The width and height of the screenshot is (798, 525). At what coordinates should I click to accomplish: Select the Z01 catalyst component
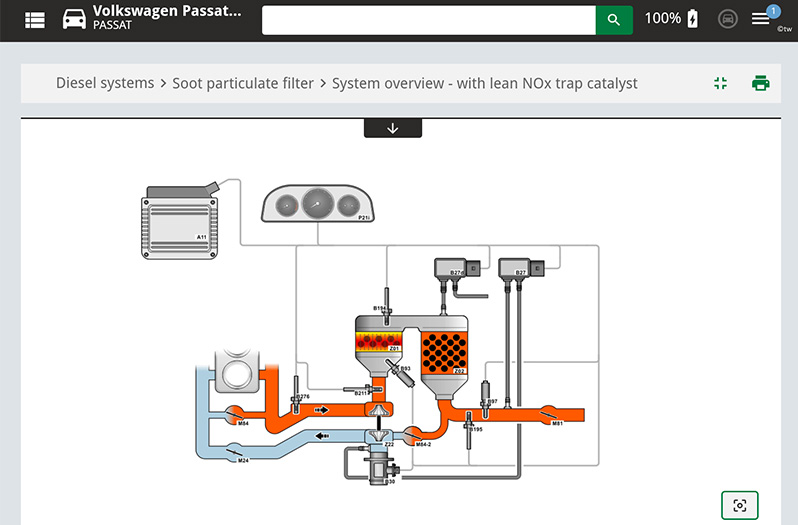tap(380, 340)
